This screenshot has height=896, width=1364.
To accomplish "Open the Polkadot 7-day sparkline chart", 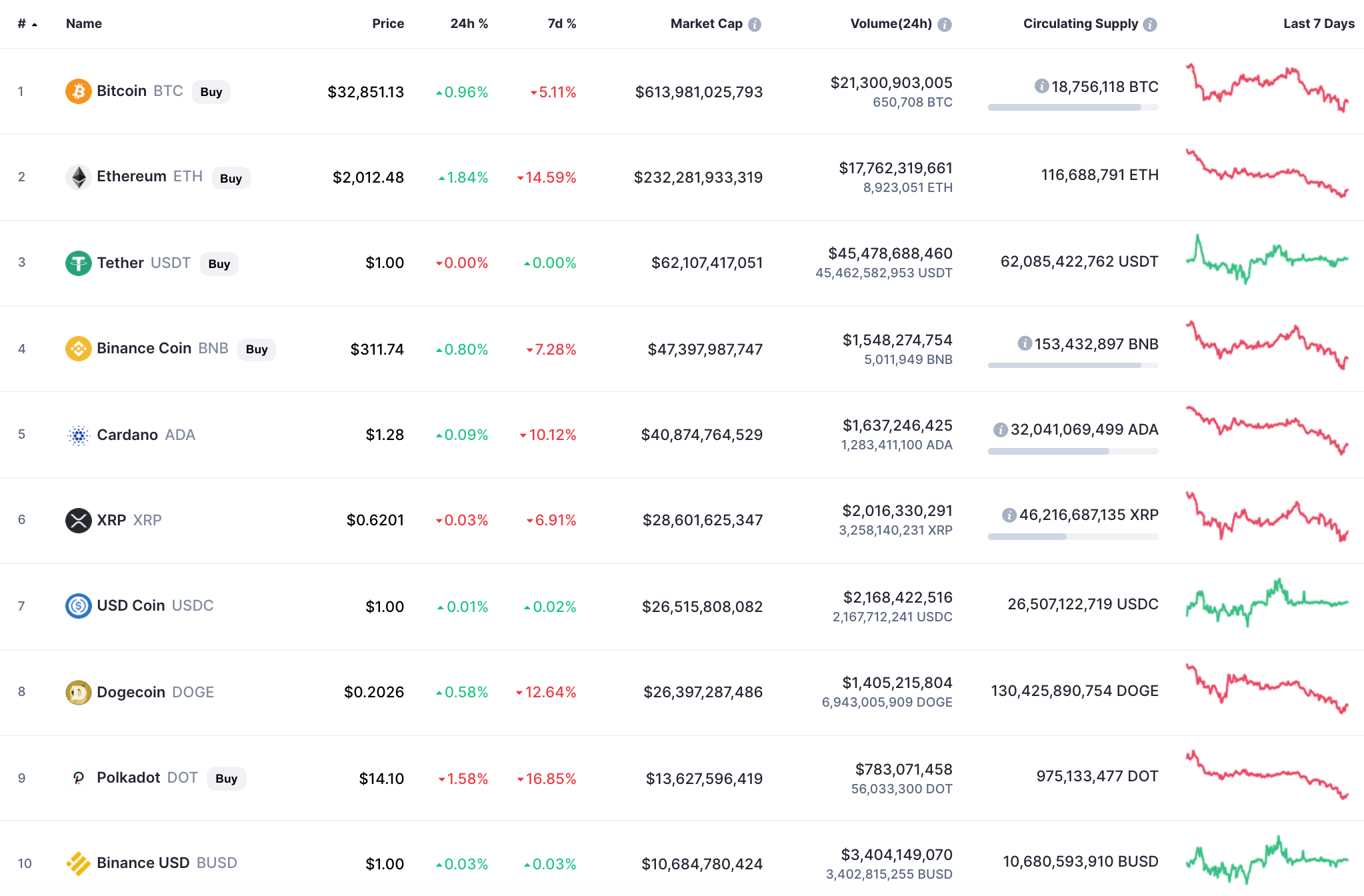I will 1267,775.
